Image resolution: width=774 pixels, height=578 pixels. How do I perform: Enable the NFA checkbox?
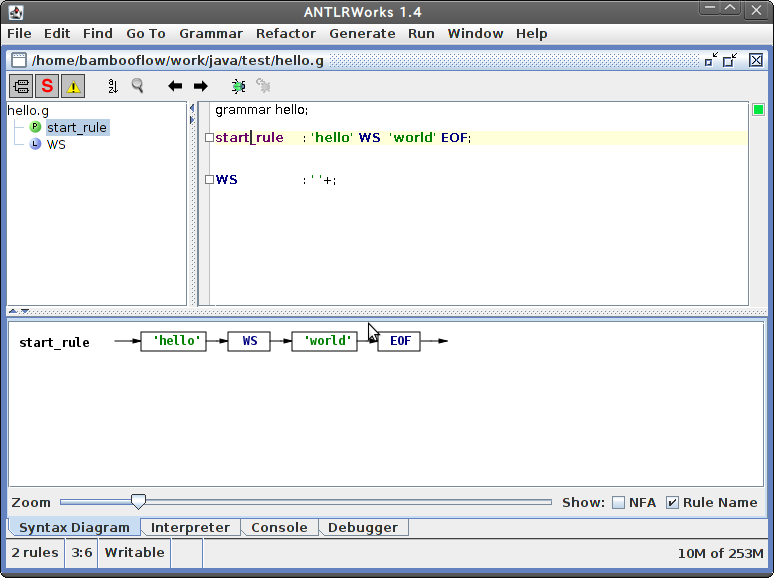(618, 502)
